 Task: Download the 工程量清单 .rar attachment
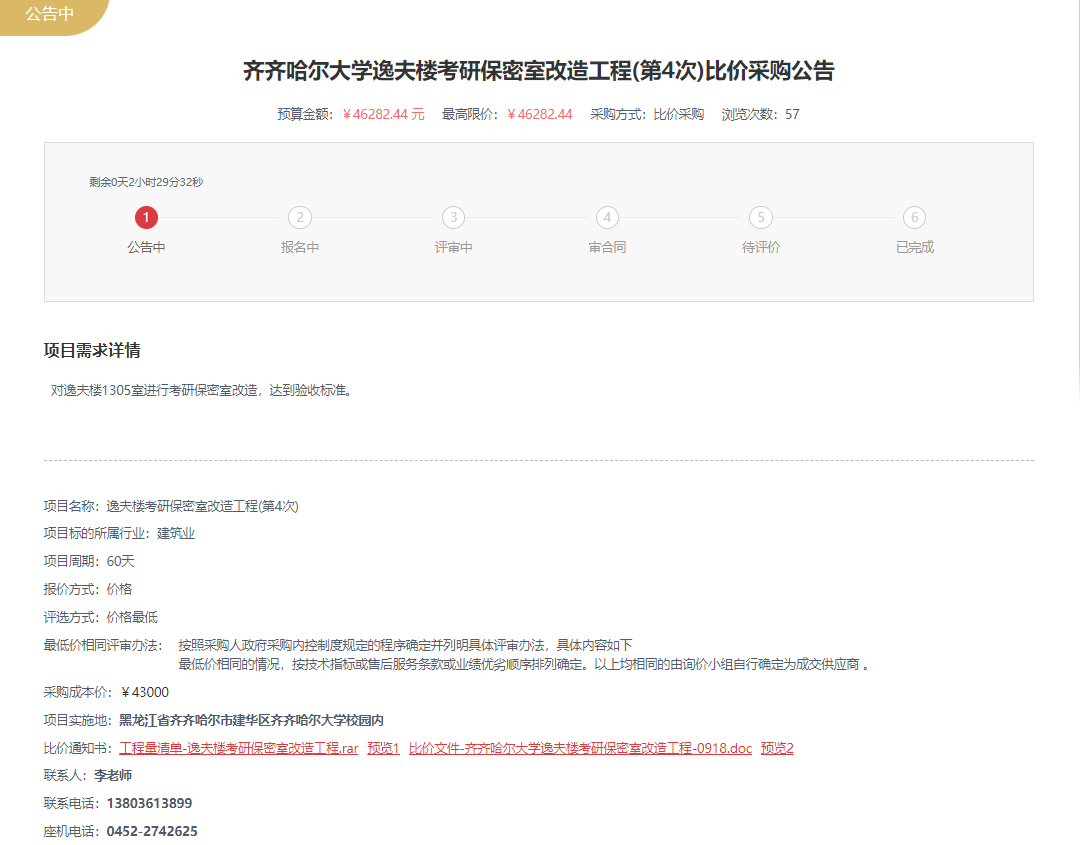click(238, 748)
